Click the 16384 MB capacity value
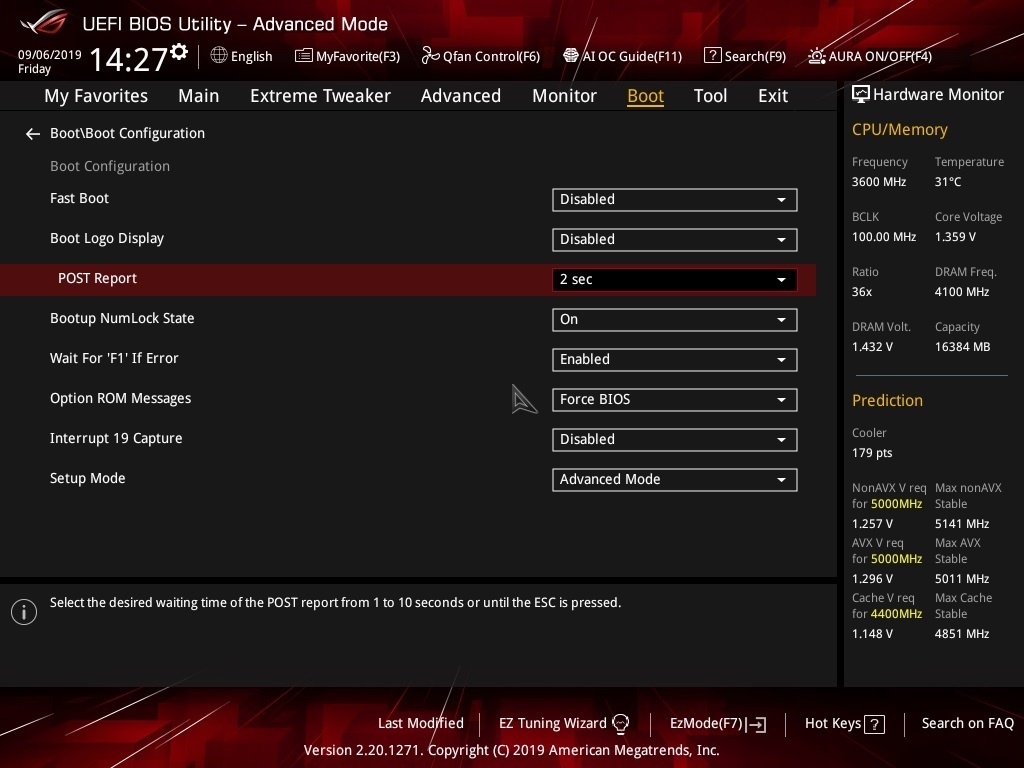Viewport: 1024px width, 768px height. click(962, 347)
